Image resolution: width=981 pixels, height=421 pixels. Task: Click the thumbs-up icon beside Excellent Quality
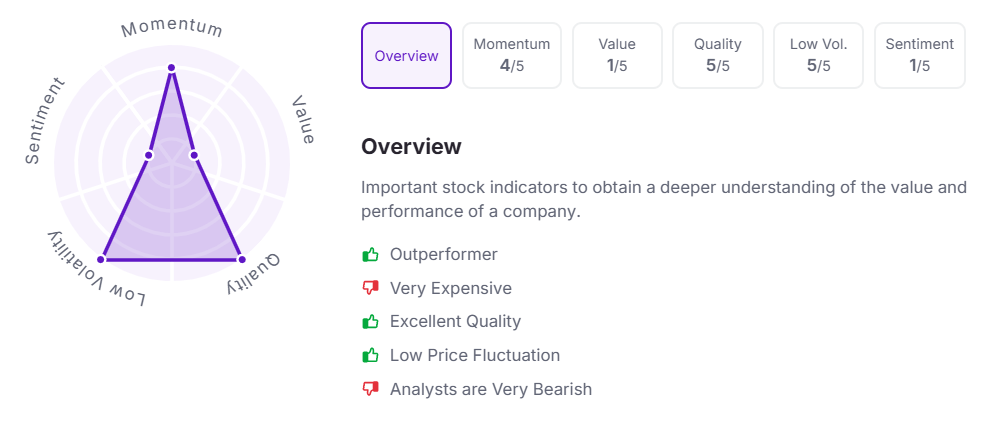pyautogui.click(x=370, y=322)
